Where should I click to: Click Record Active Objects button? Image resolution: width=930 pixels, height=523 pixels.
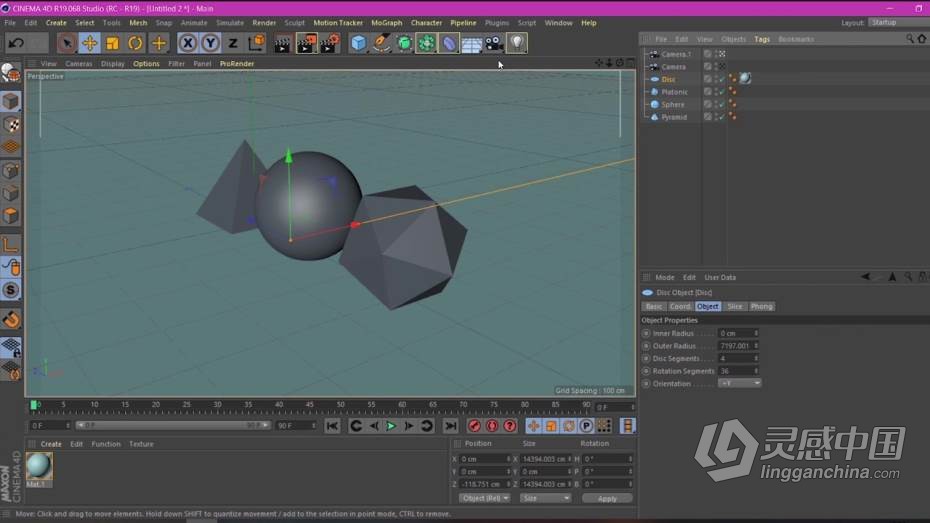[x=474, y=426]
